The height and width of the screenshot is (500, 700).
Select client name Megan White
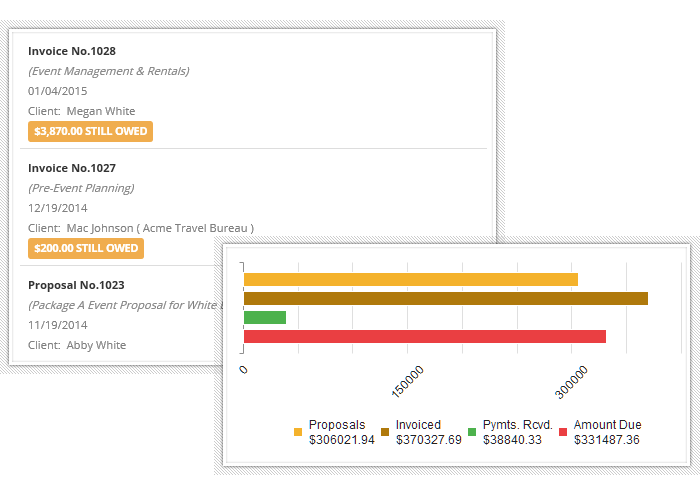[101, 111]
